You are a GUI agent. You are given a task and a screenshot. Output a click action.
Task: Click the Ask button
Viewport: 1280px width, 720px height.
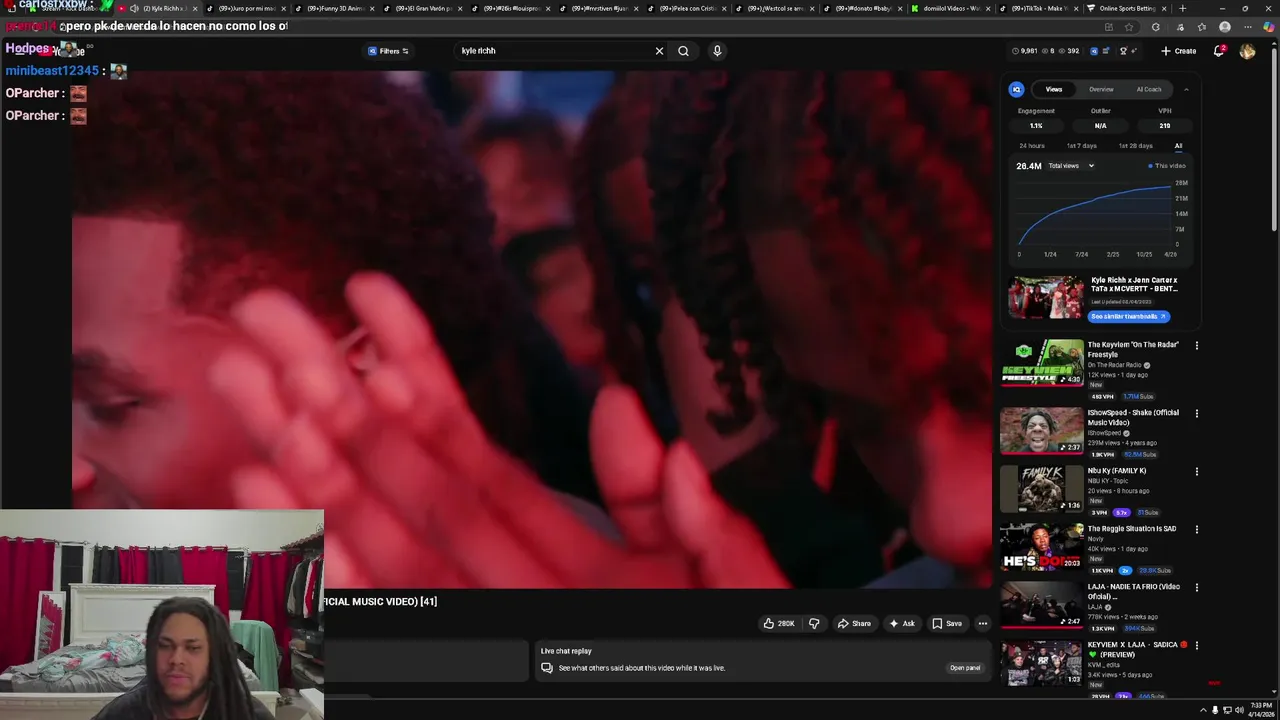pos(902,623)
